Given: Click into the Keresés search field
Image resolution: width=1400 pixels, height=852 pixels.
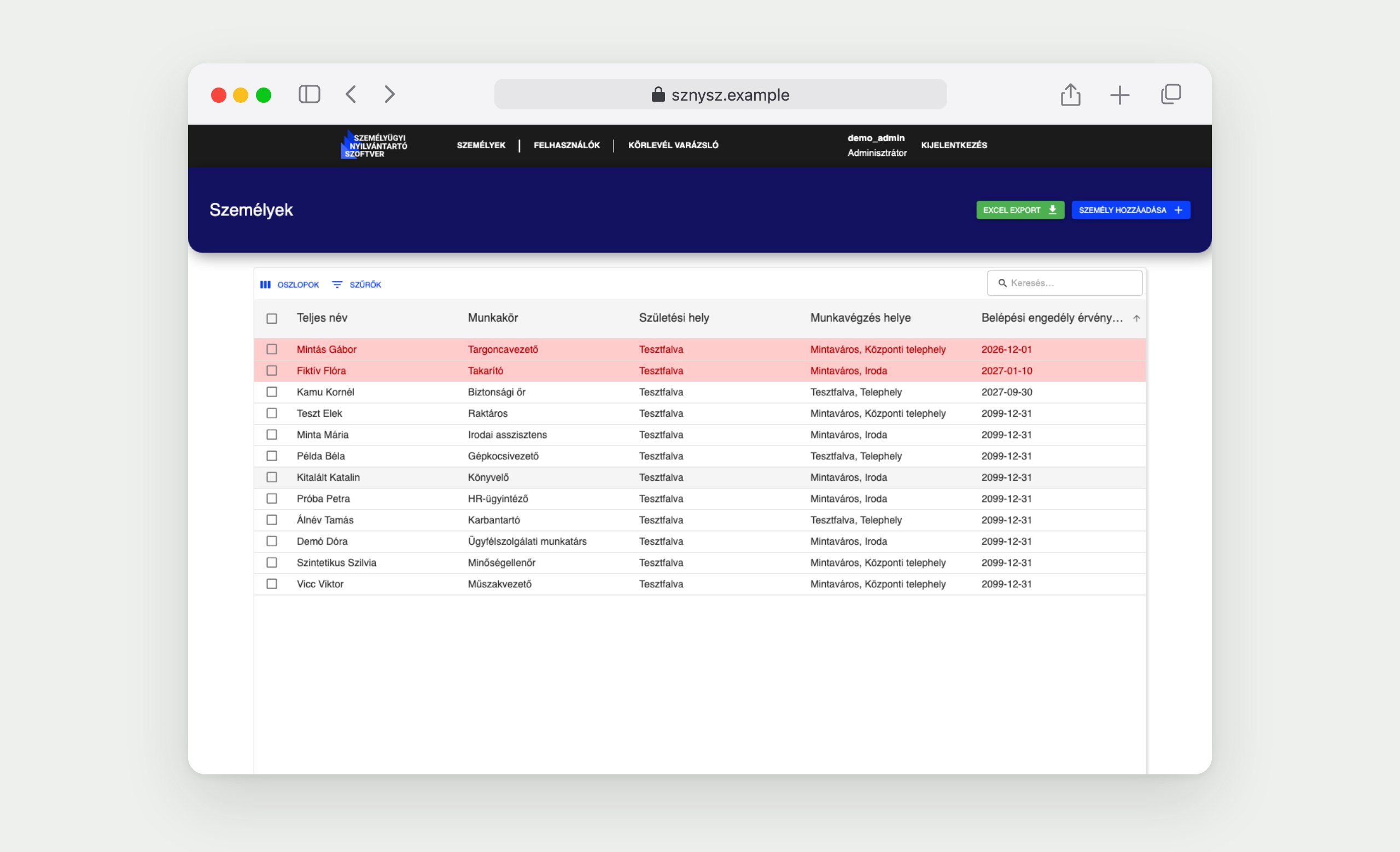Looking at the screenshot, I should [x=1065, y=283].
